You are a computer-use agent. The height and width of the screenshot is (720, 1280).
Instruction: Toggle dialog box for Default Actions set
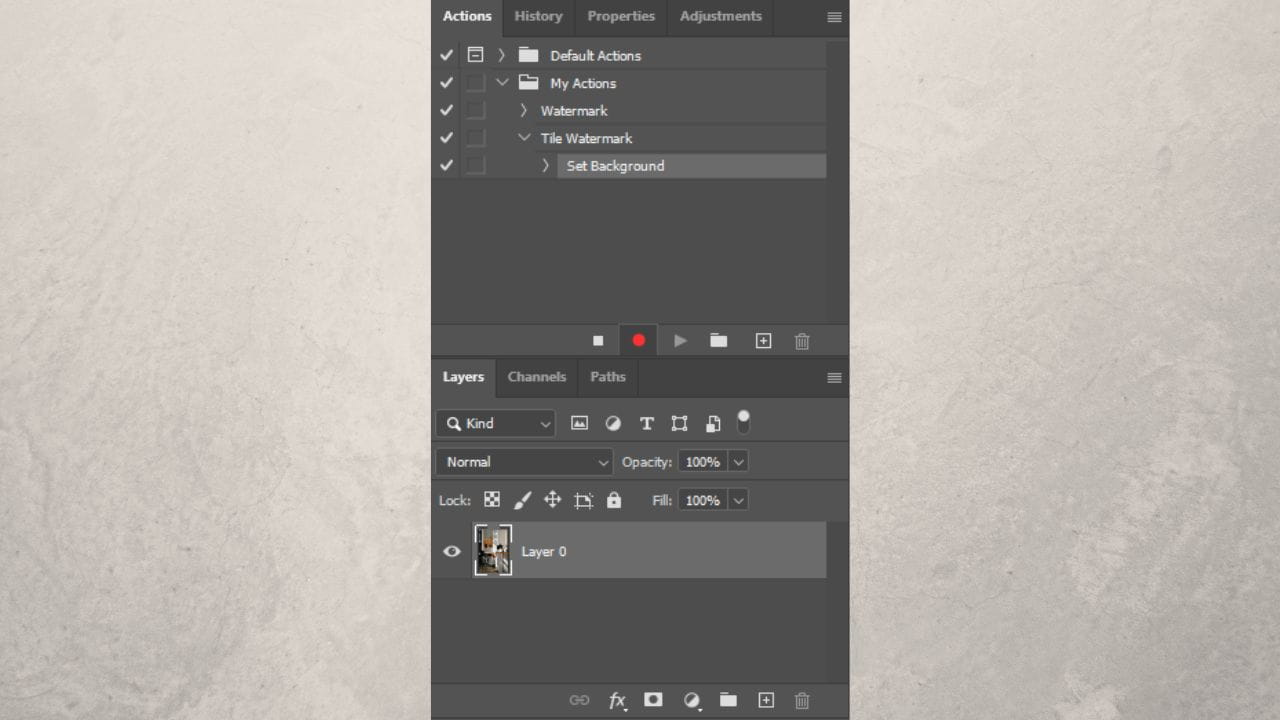476,55
